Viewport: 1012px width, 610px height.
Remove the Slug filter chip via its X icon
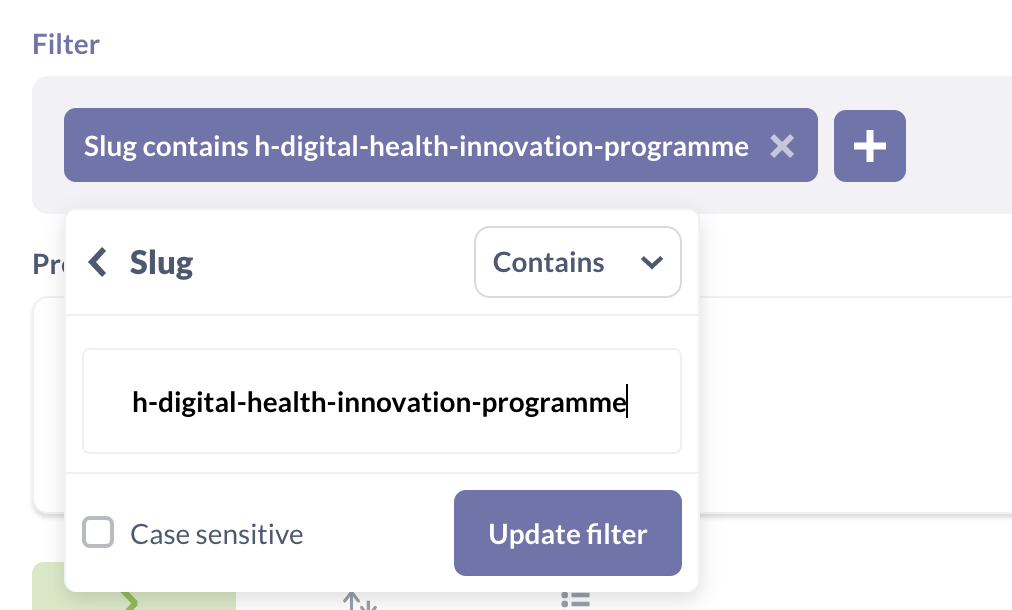click(x=782, y=146)
